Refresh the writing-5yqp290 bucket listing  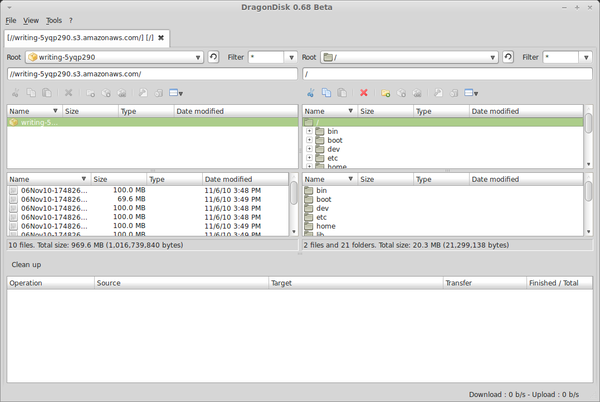pos(213,57)
